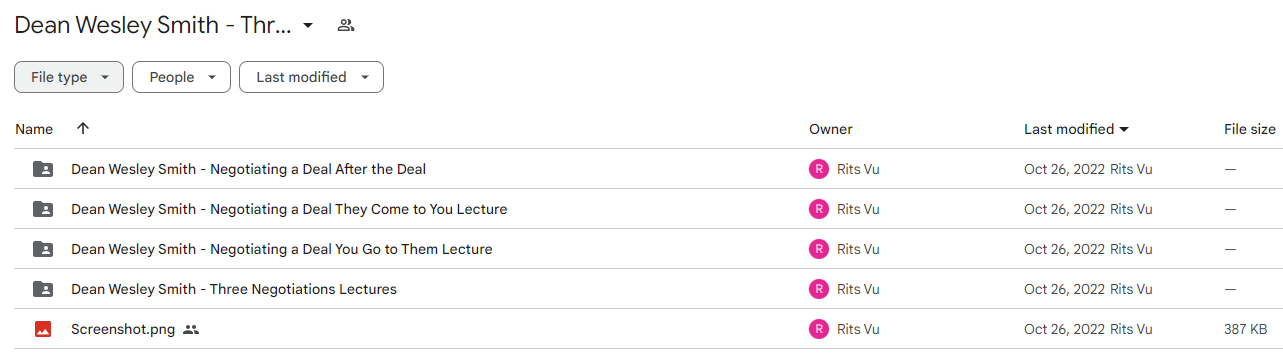Click the File size column header

(1250, 129)
